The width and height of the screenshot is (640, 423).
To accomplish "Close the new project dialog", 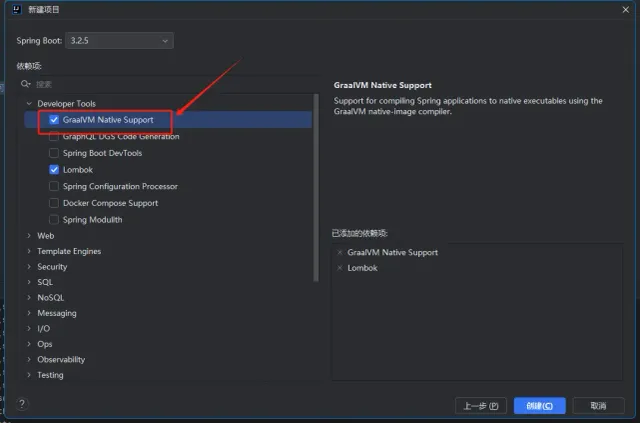I will click(625, 9).
